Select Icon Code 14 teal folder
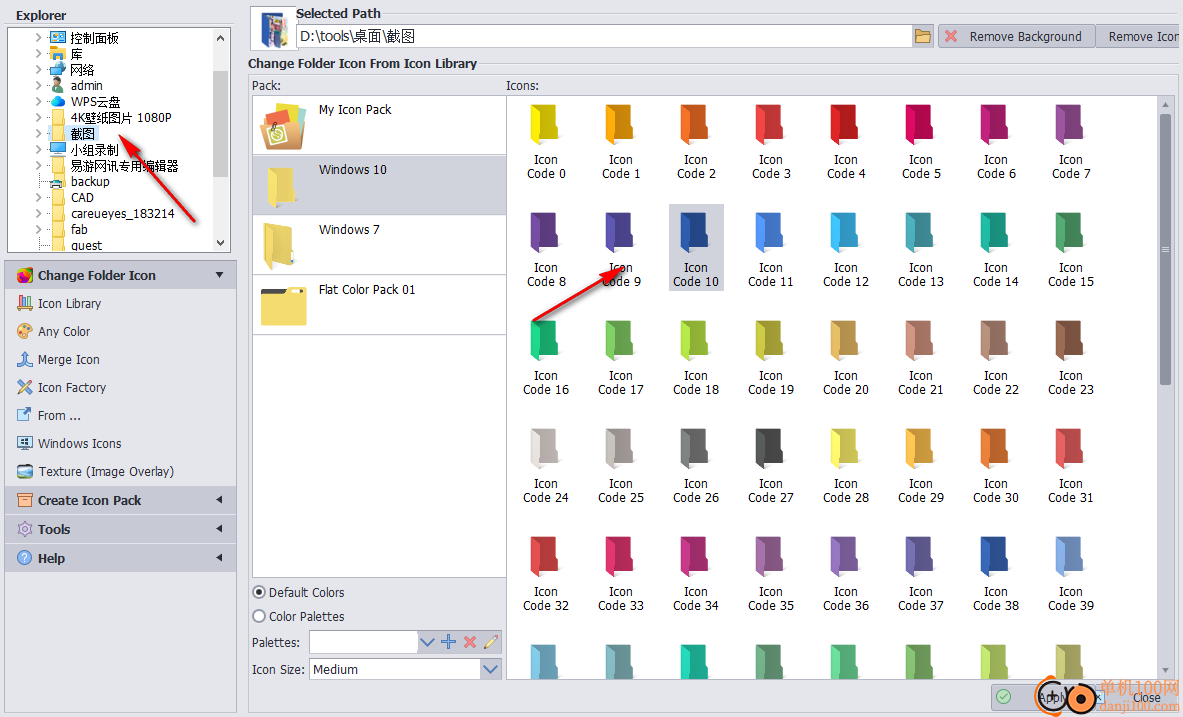This screenshot has height=717, width=1183. pyautogui.click(x=995, y=248)
